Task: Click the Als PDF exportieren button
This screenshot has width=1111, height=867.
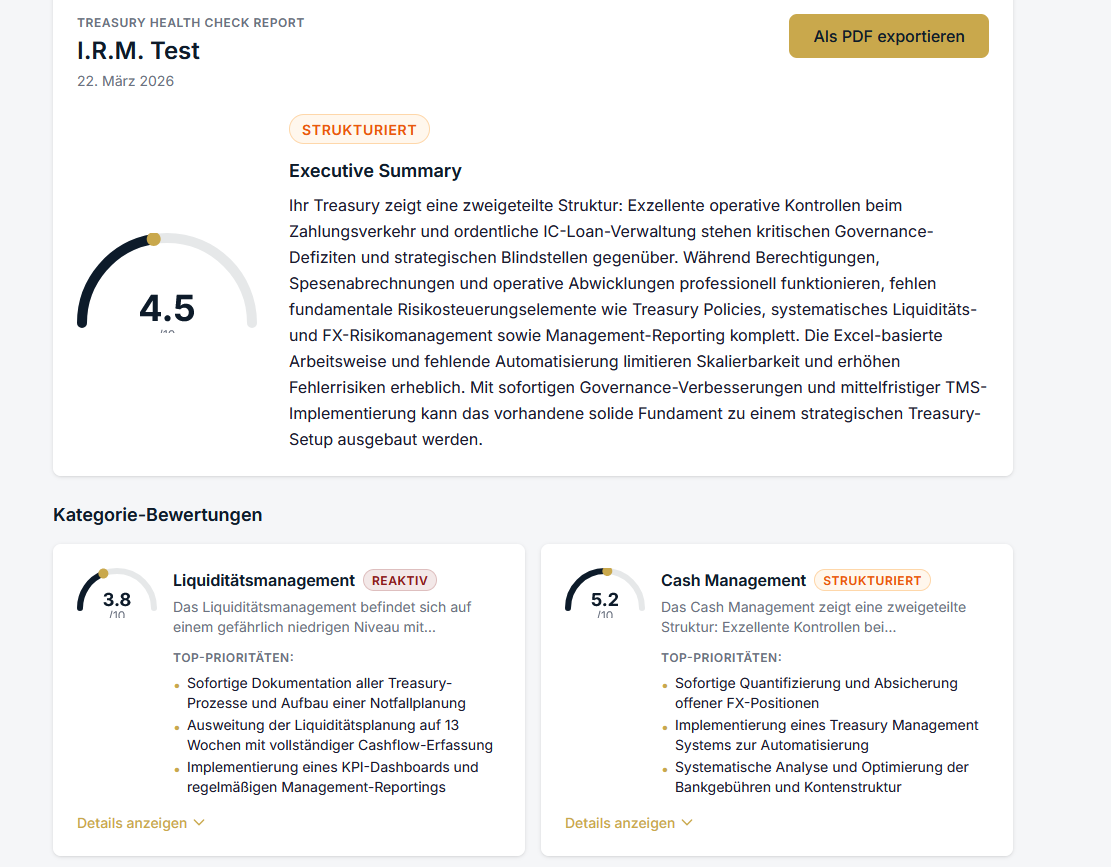Action: point(888,35)
